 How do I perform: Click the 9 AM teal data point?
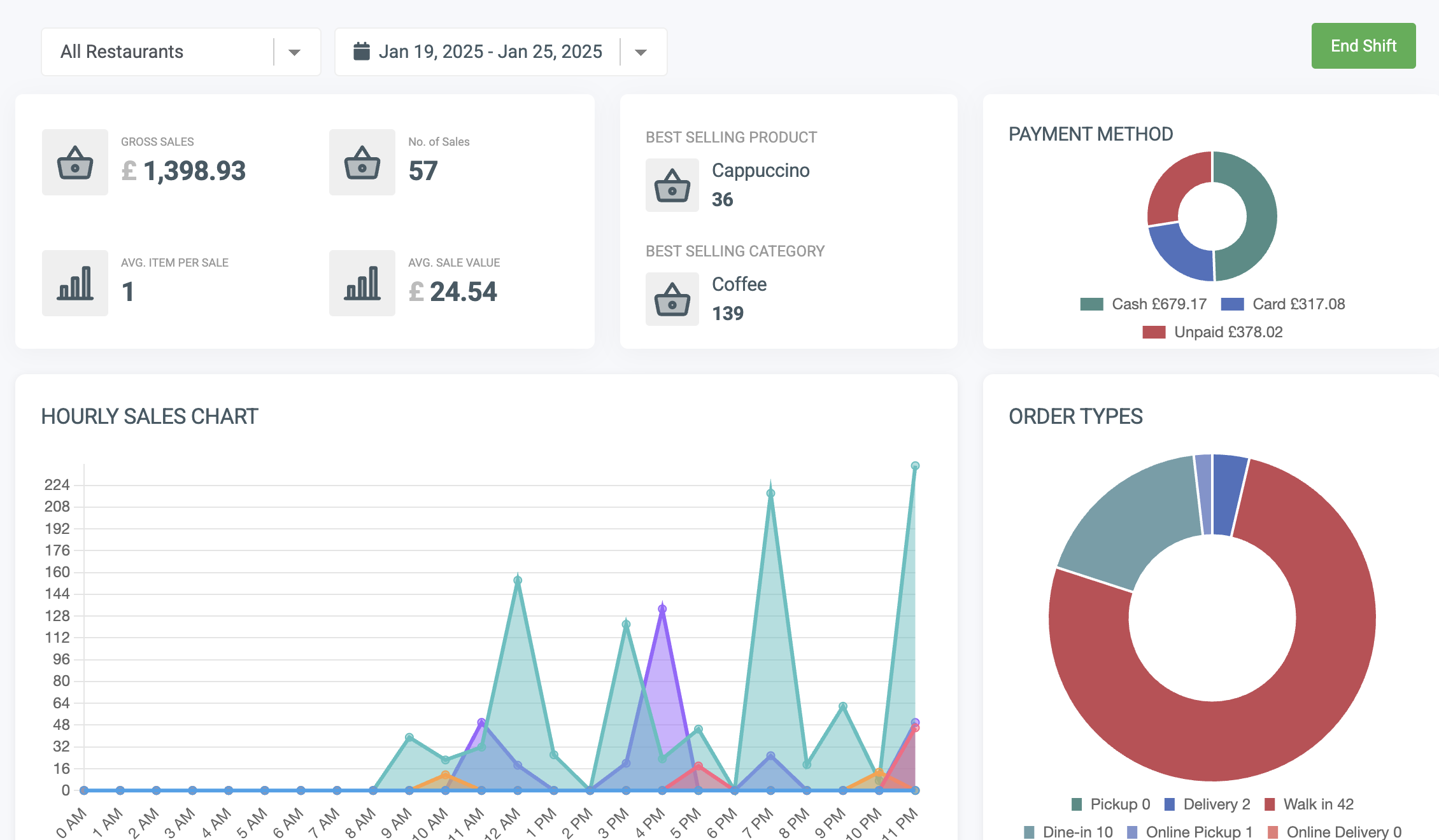[409, 738]
